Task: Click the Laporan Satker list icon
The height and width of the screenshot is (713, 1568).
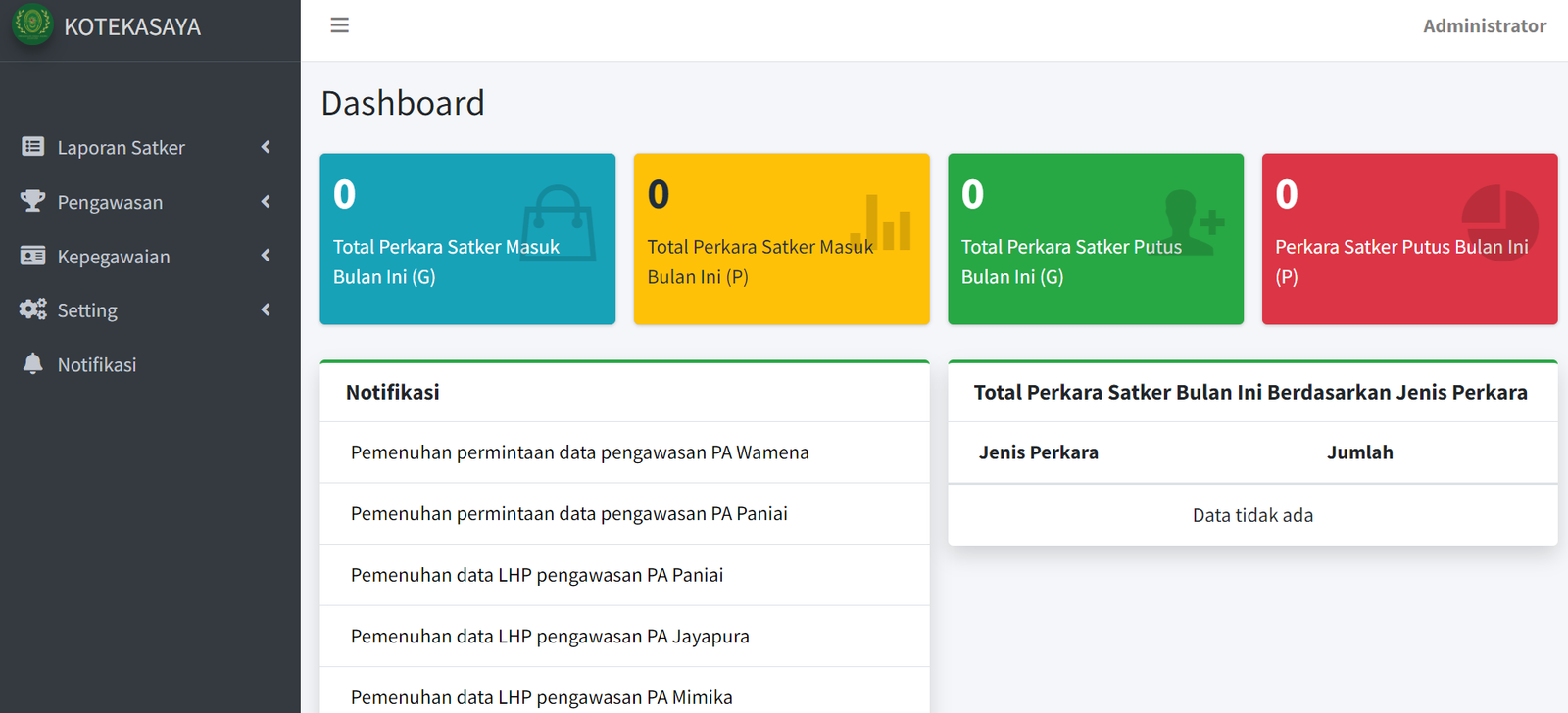Action: coord(32,147)
